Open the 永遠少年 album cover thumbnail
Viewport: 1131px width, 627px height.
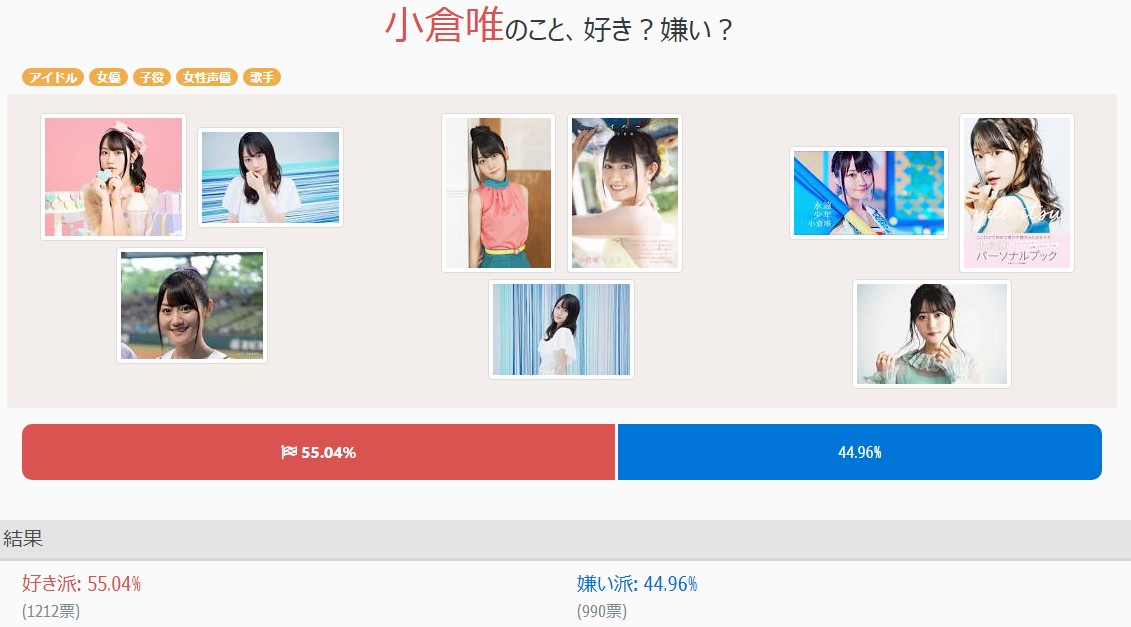coord(869,193)
